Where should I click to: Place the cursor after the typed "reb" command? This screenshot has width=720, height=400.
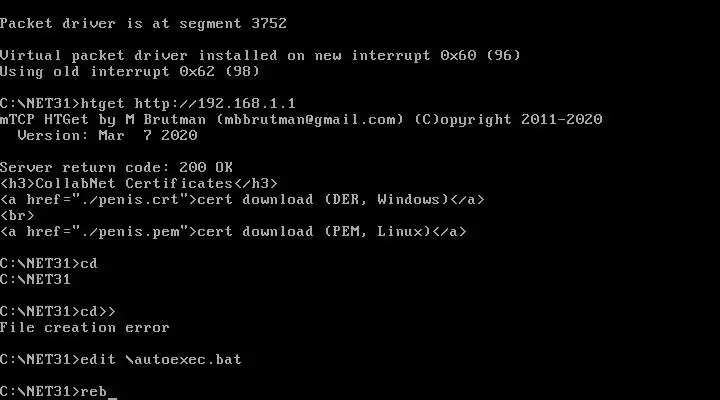click(111, 391)
